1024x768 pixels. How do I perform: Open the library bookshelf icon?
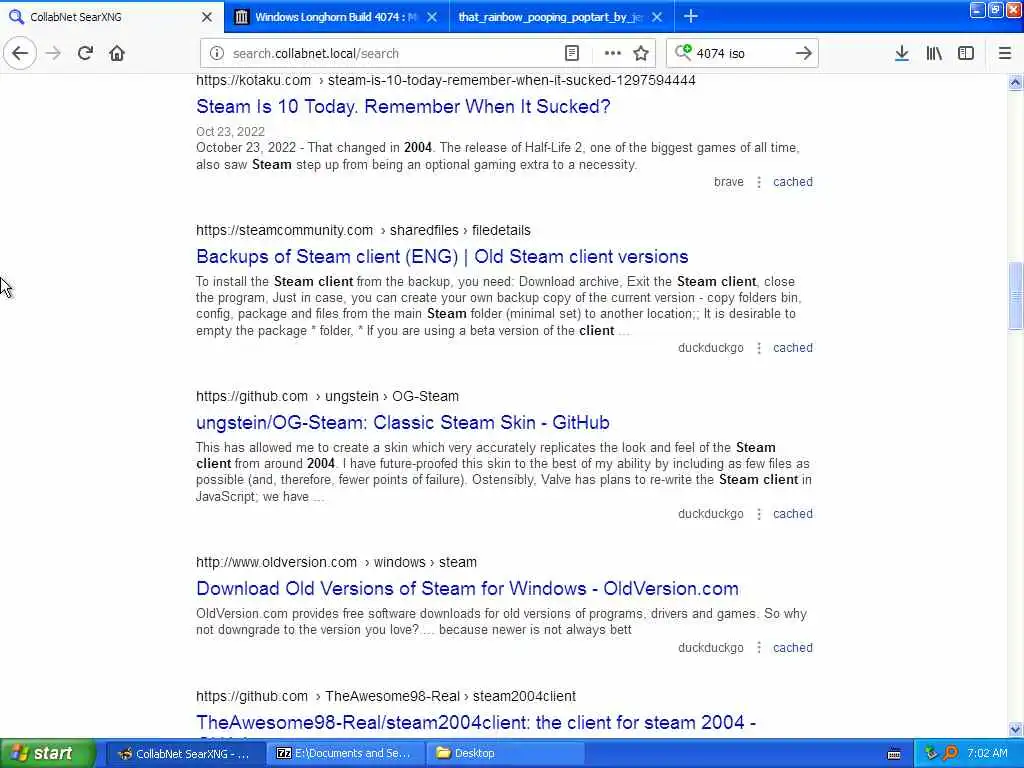934,54
